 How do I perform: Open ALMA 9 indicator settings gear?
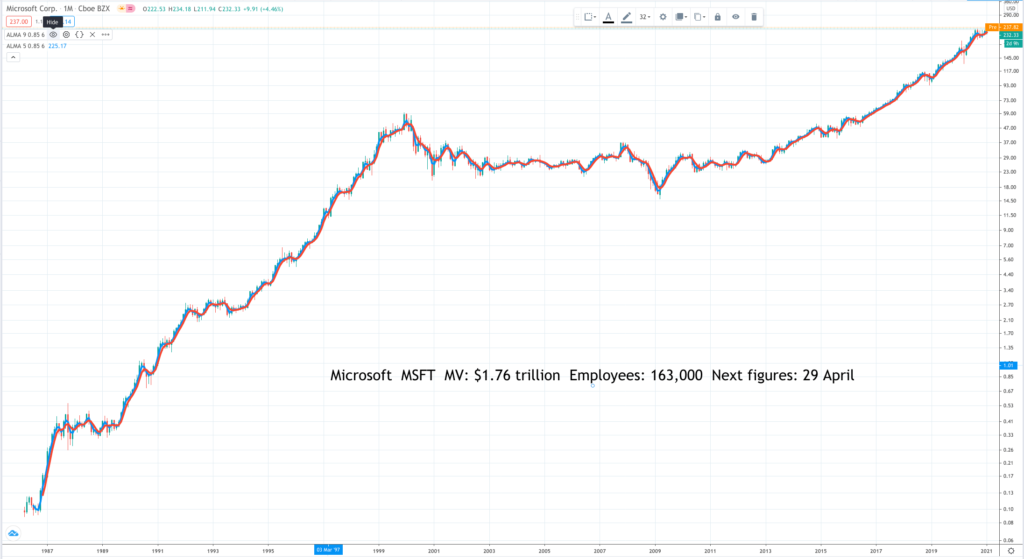pos(66,35)
